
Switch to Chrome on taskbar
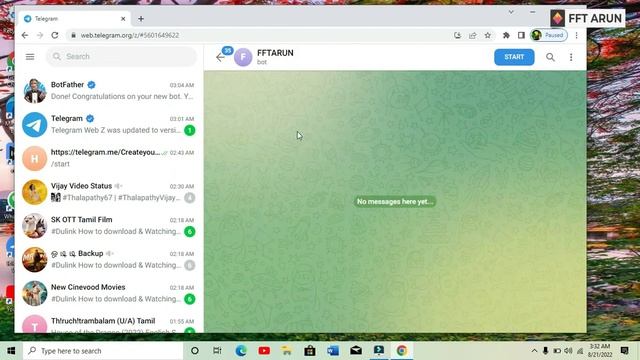(402, 351)
